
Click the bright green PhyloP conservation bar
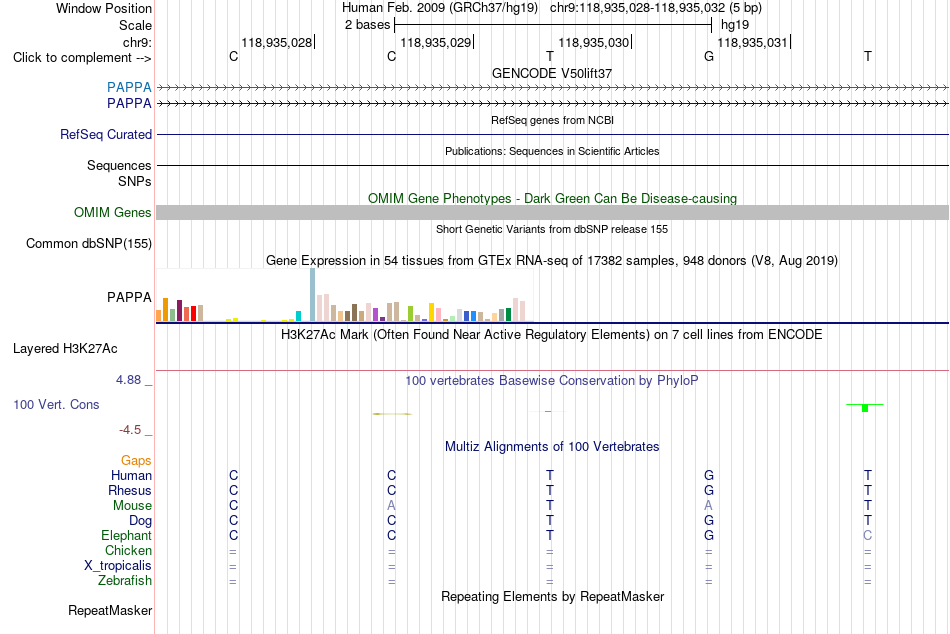pos(865,408)
